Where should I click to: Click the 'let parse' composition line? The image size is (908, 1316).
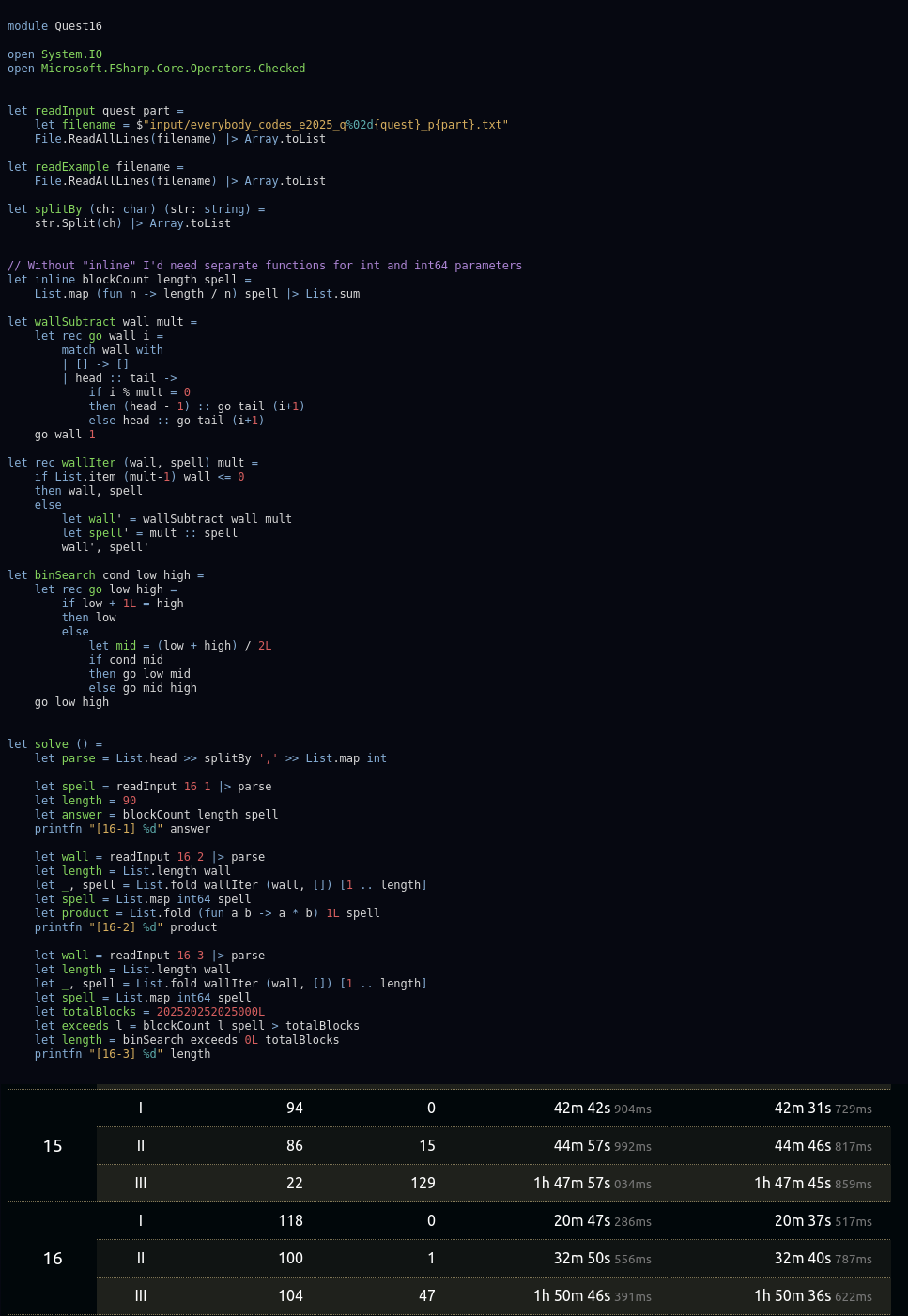pyautogui.click(x=210, y=758)
